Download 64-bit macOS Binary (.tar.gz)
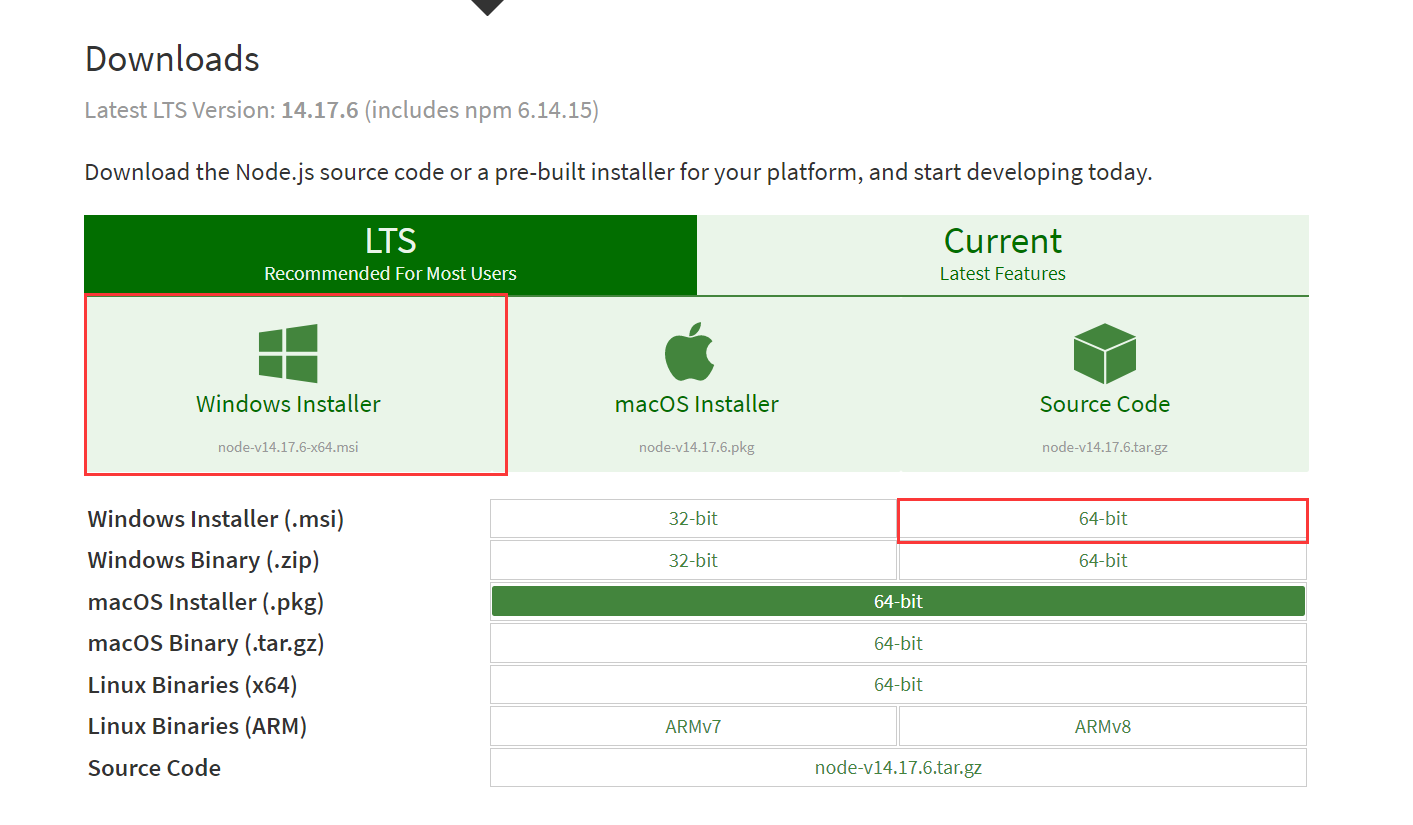Image resolution: width=1413 pixels, height=825 pixels. click(898, 643)
